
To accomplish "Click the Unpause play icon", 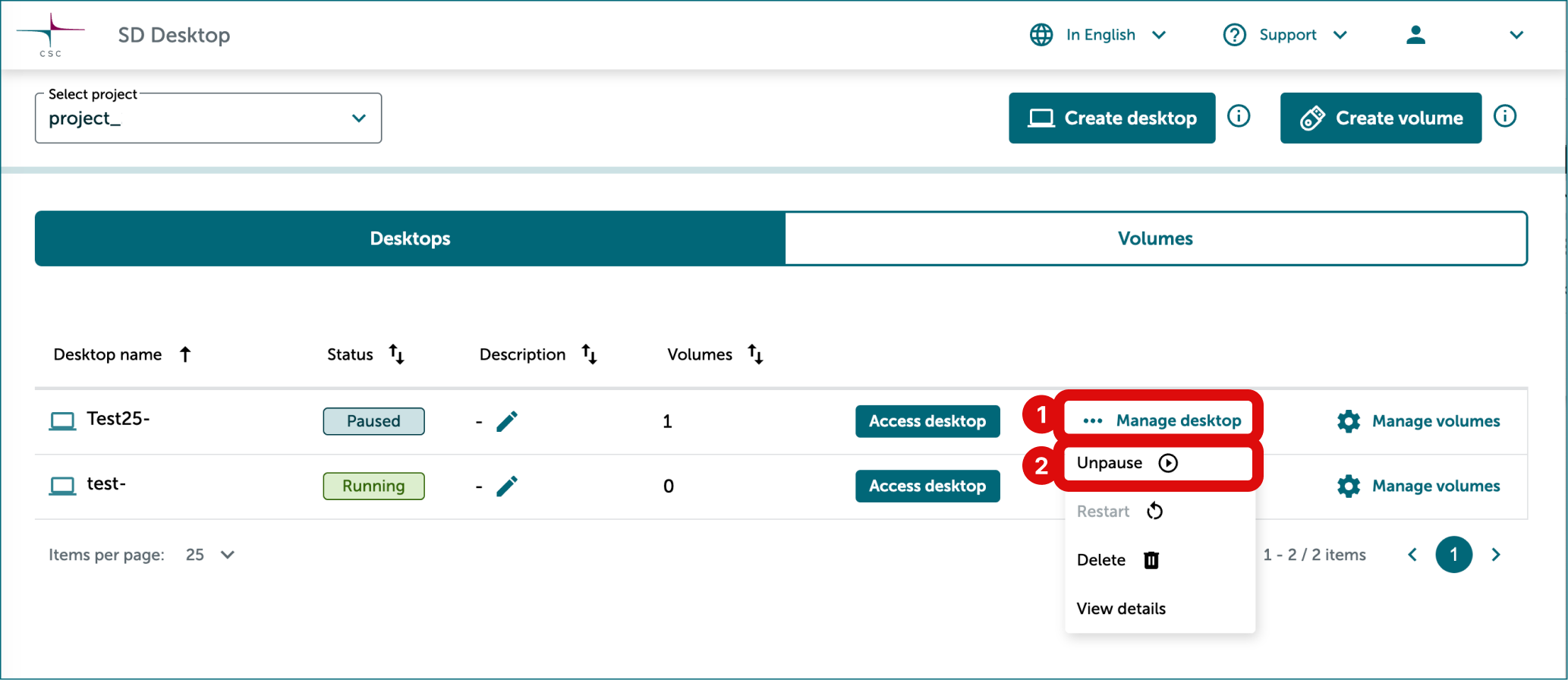I will [x=1168, y=463].
